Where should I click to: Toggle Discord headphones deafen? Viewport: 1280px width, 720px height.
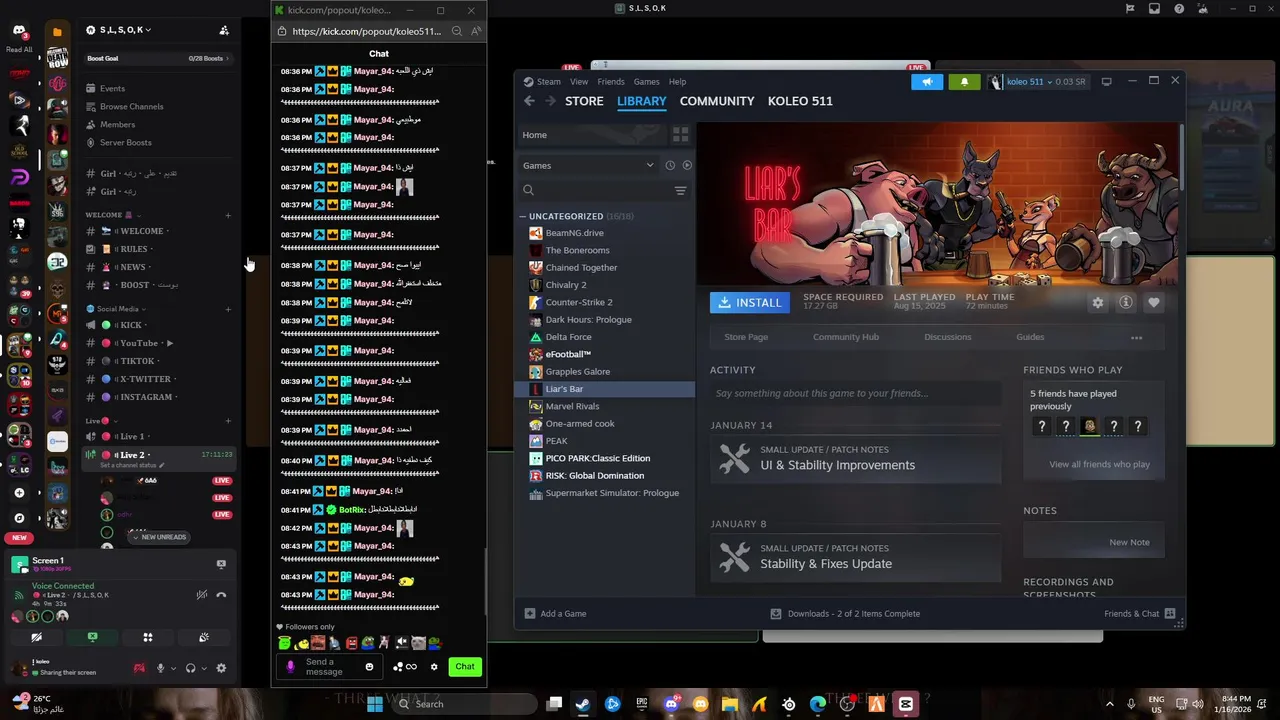point(190,668)
